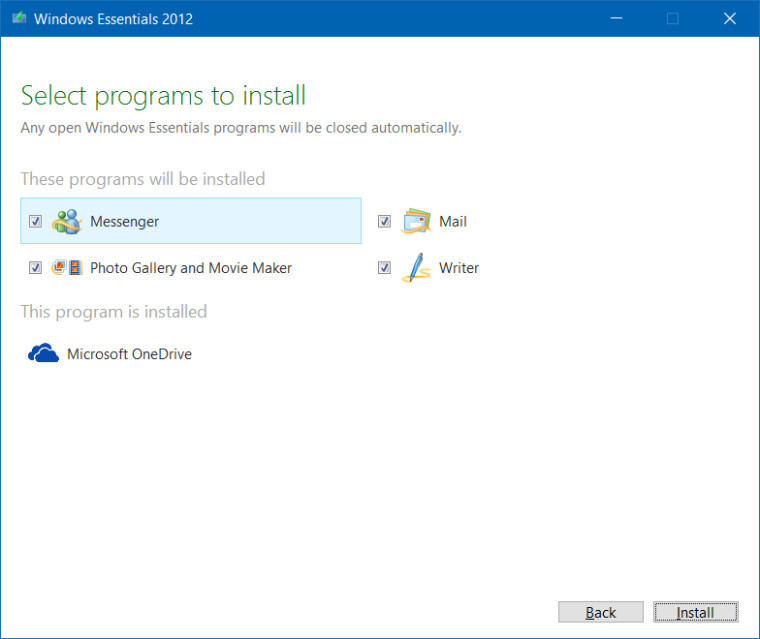Click the Microsoft OneDrive label
Screen dimensions: 760x639
[129, 354]
